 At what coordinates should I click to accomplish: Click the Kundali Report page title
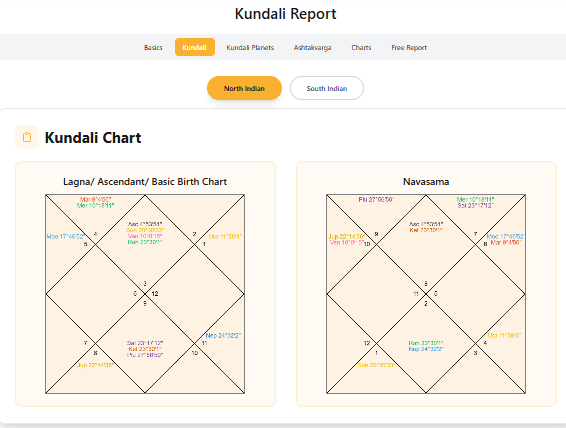[285, 14]
